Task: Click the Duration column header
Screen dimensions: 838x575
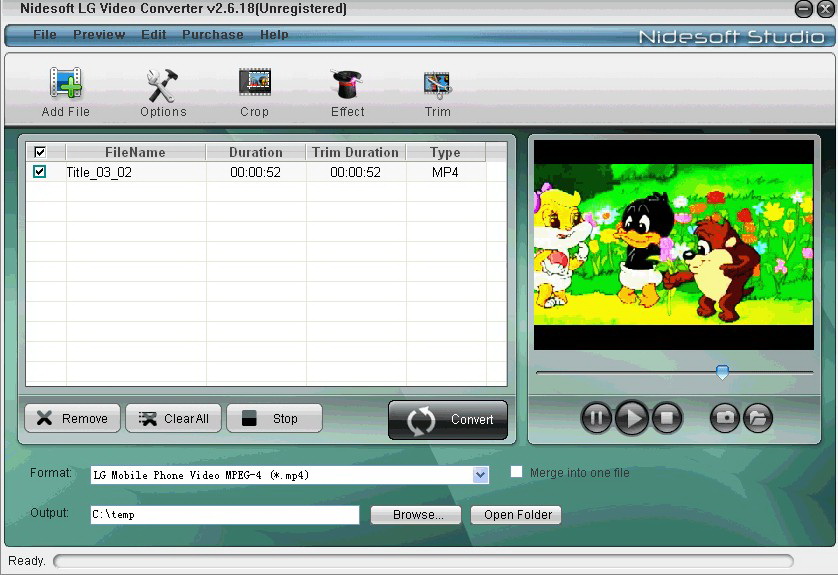Action: point(256,152)
